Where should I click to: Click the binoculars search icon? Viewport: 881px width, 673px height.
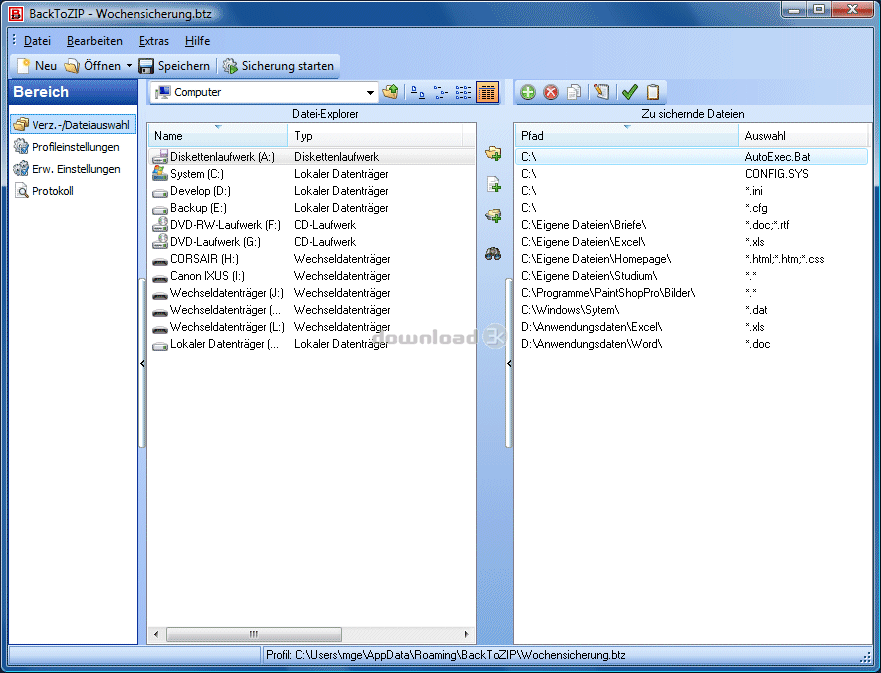pyautogui.click(x=493, y=254)
